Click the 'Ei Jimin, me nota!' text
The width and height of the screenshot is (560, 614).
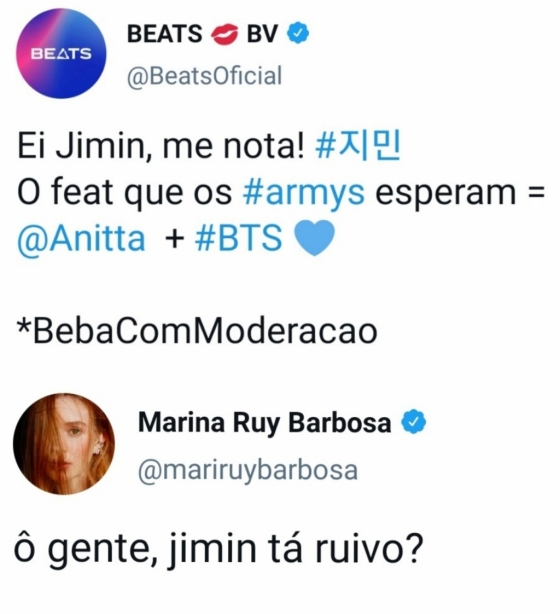(x=161, y=147)
